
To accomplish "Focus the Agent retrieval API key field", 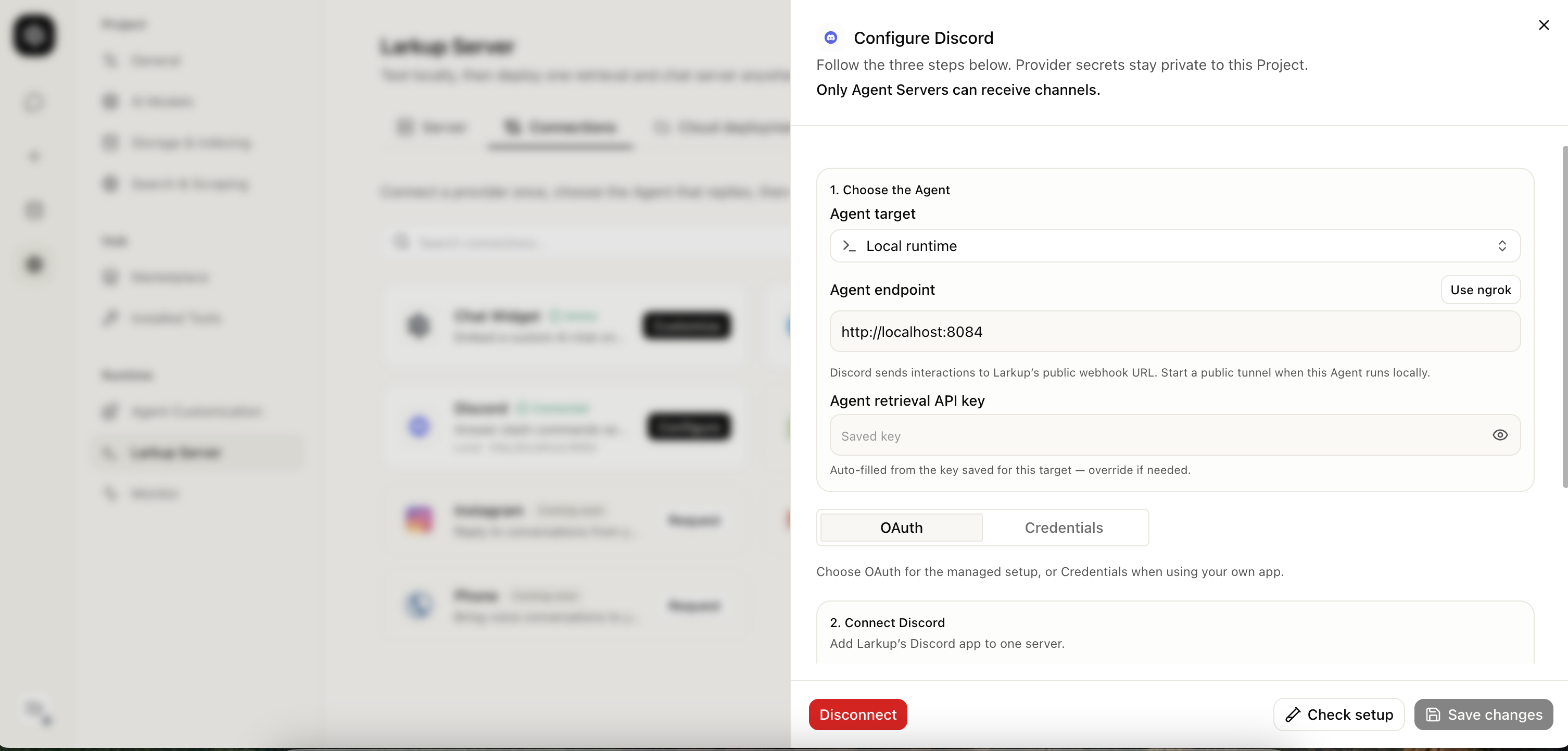I will [x=1175, y=435].
